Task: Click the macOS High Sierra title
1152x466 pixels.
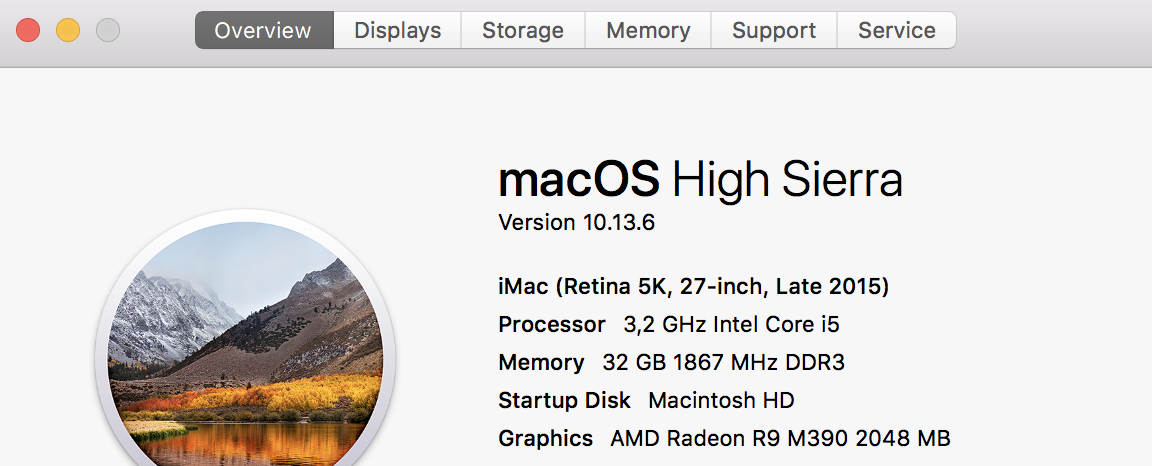Action: (700, 181)
